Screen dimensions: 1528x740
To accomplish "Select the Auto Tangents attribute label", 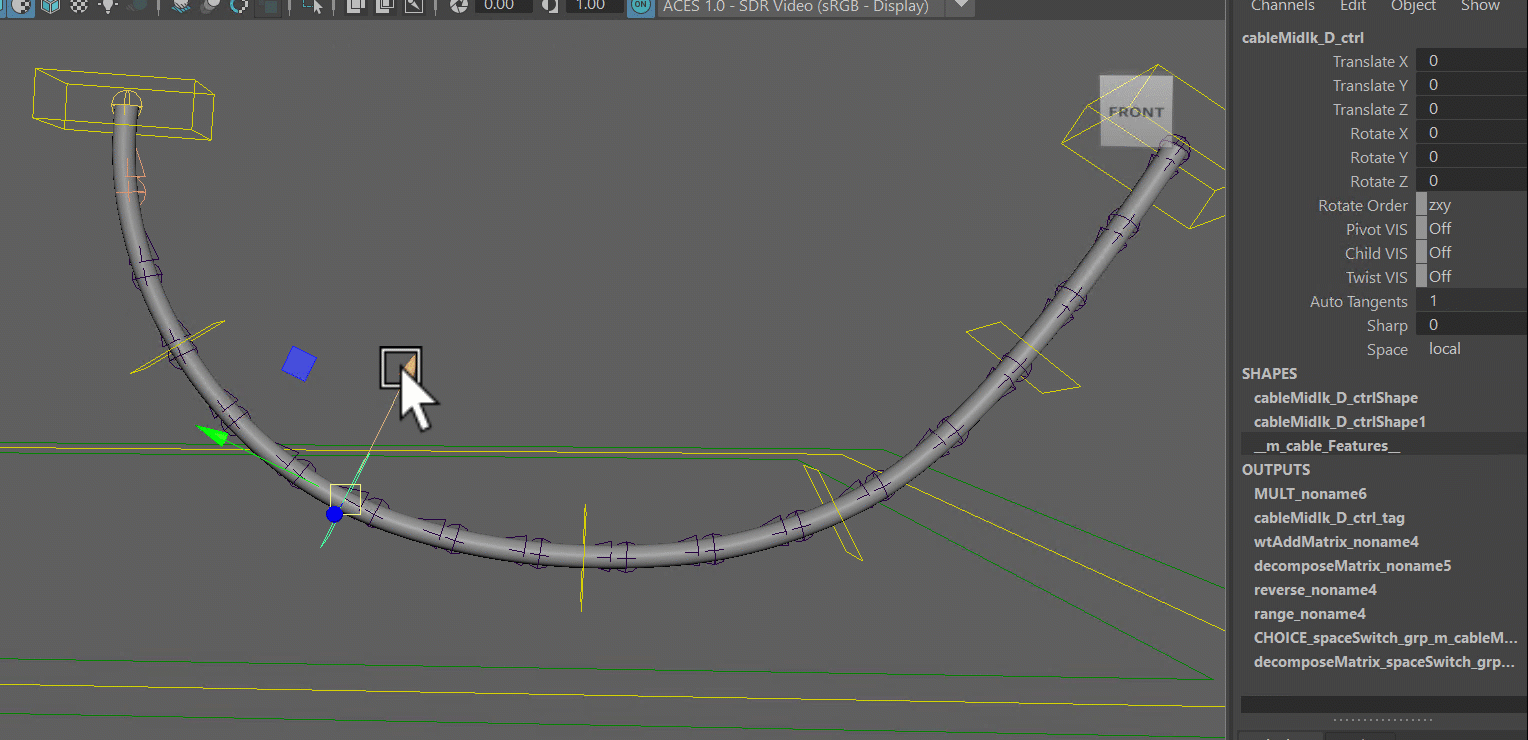I will (1359, 302).
